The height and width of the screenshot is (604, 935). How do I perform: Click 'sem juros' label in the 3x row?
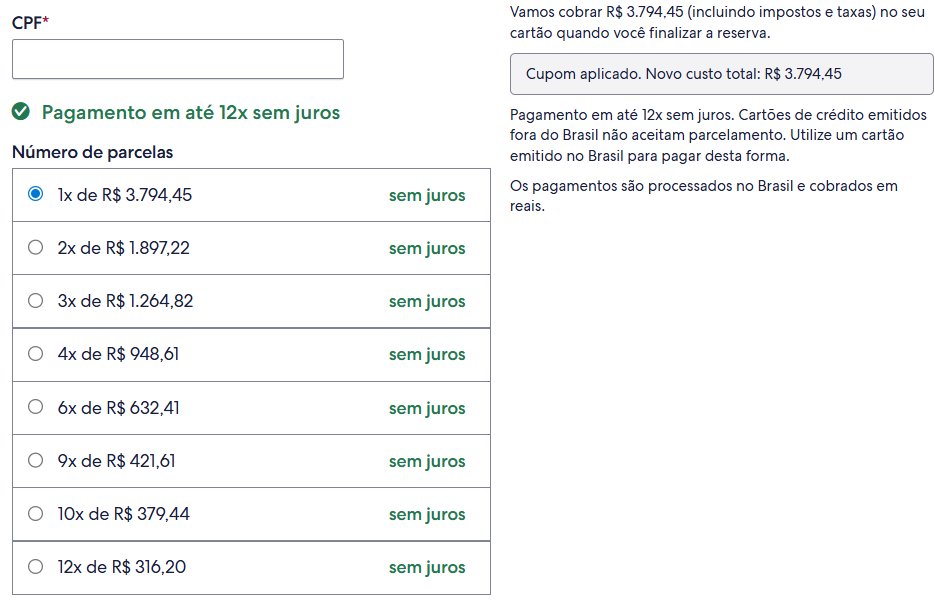coord(427,302)
